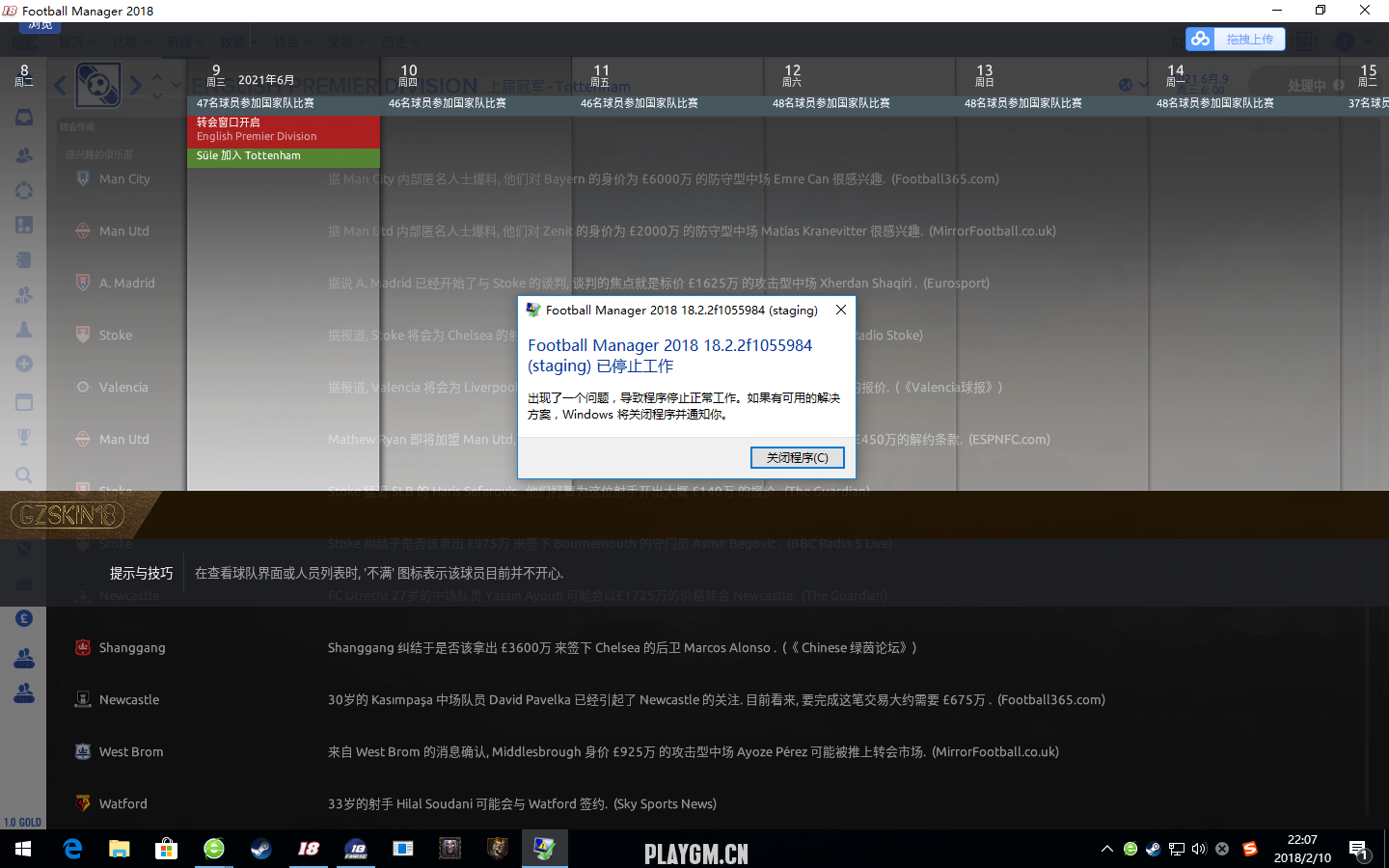1389x868 pixels.
Task: Open the squad people icon in sidebar
Action: 24,155
